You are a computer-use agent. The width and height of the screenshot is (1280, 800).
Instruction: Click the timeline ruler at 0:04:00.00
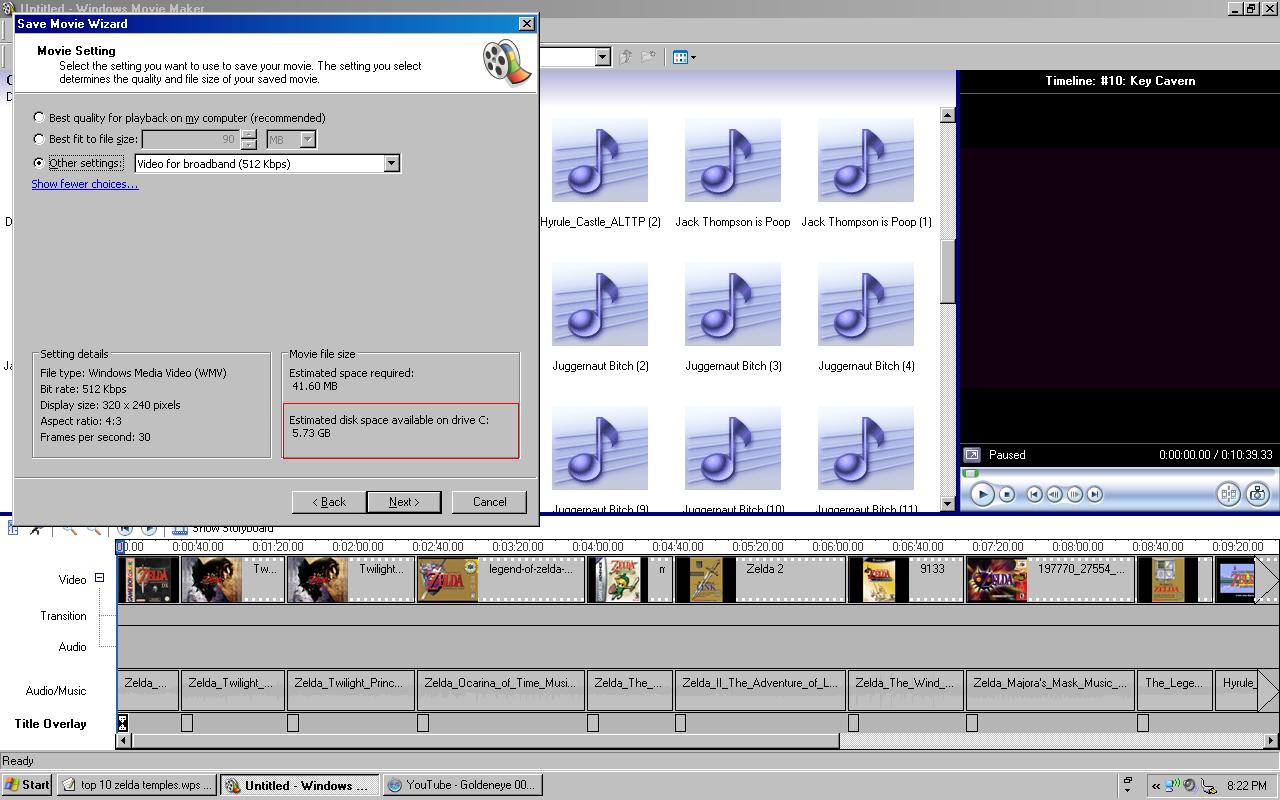(597, 547)
